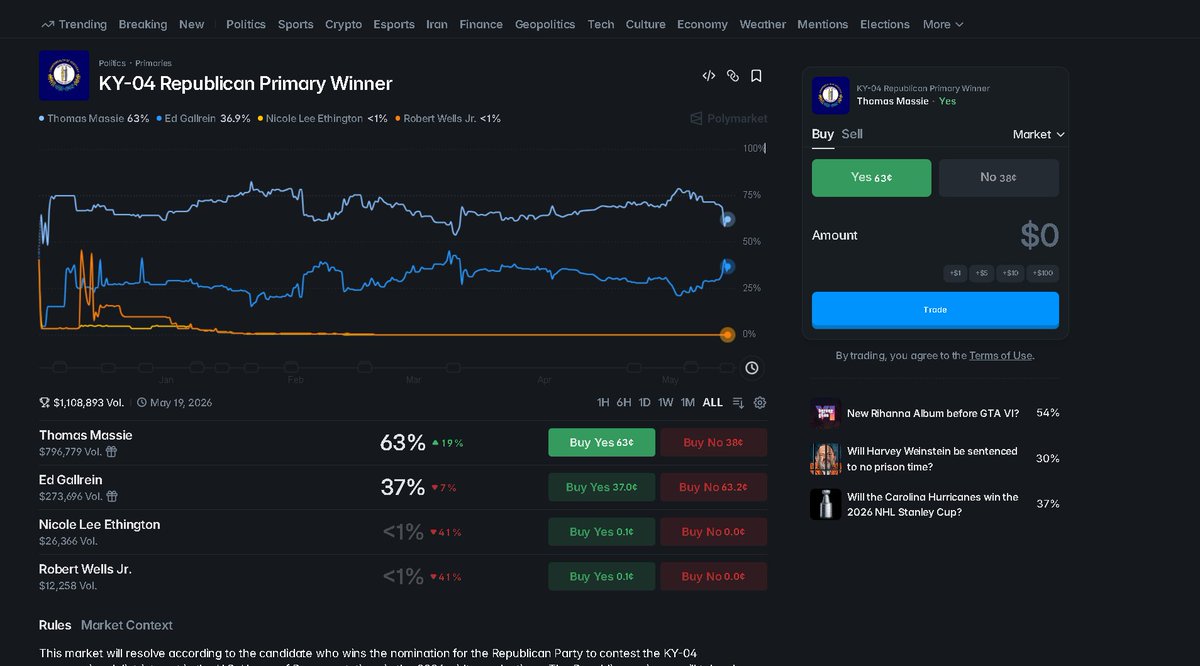Viewport: 1200px width, 666px height.
Task: Buy No 63.2¢ for Ed Gallrein
Action: tap(714, 487)
